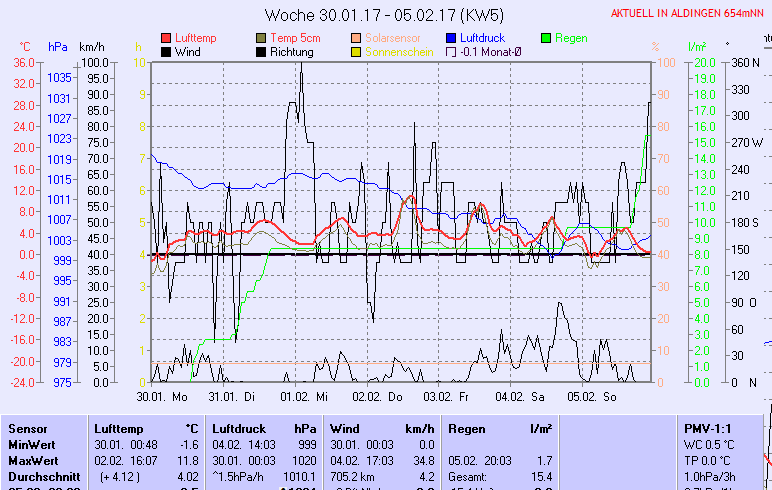Click the 'Sensor' header in the data table
Viewport: 772px width, 490px height.
click(28, 428)
